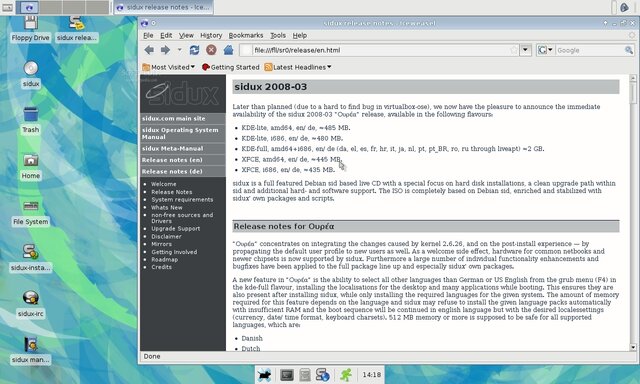The height and width of the screenshot is (384, 640).
Task: Go back using the Back arrow
Action: tap(149, 50)
